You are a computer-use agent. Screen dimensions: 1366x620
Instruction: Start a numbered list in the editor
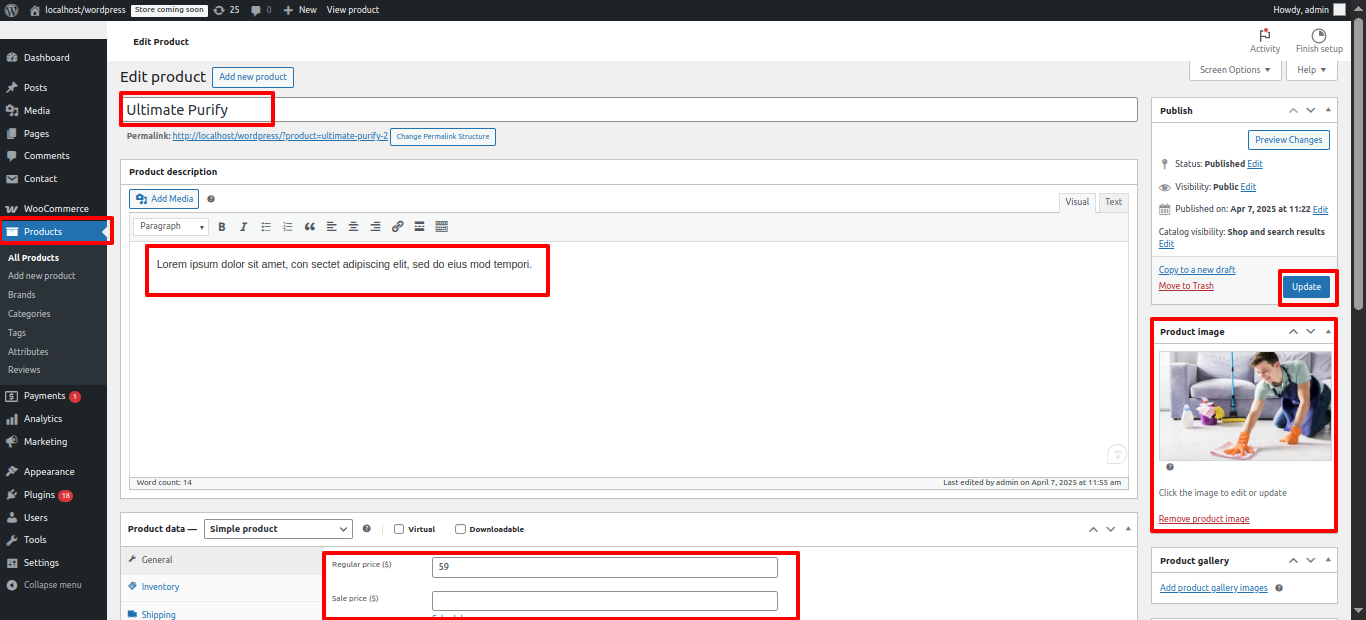[x=288, y=227]
